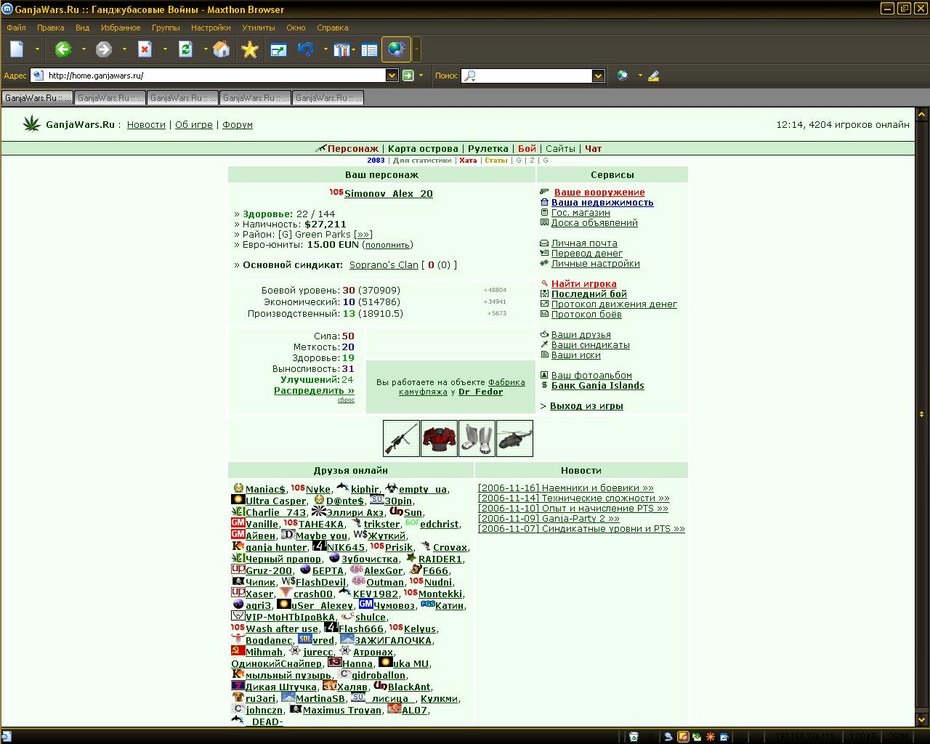Click into the Поиск search field
Screen dimensions: 930x744
tap(527, 75)
